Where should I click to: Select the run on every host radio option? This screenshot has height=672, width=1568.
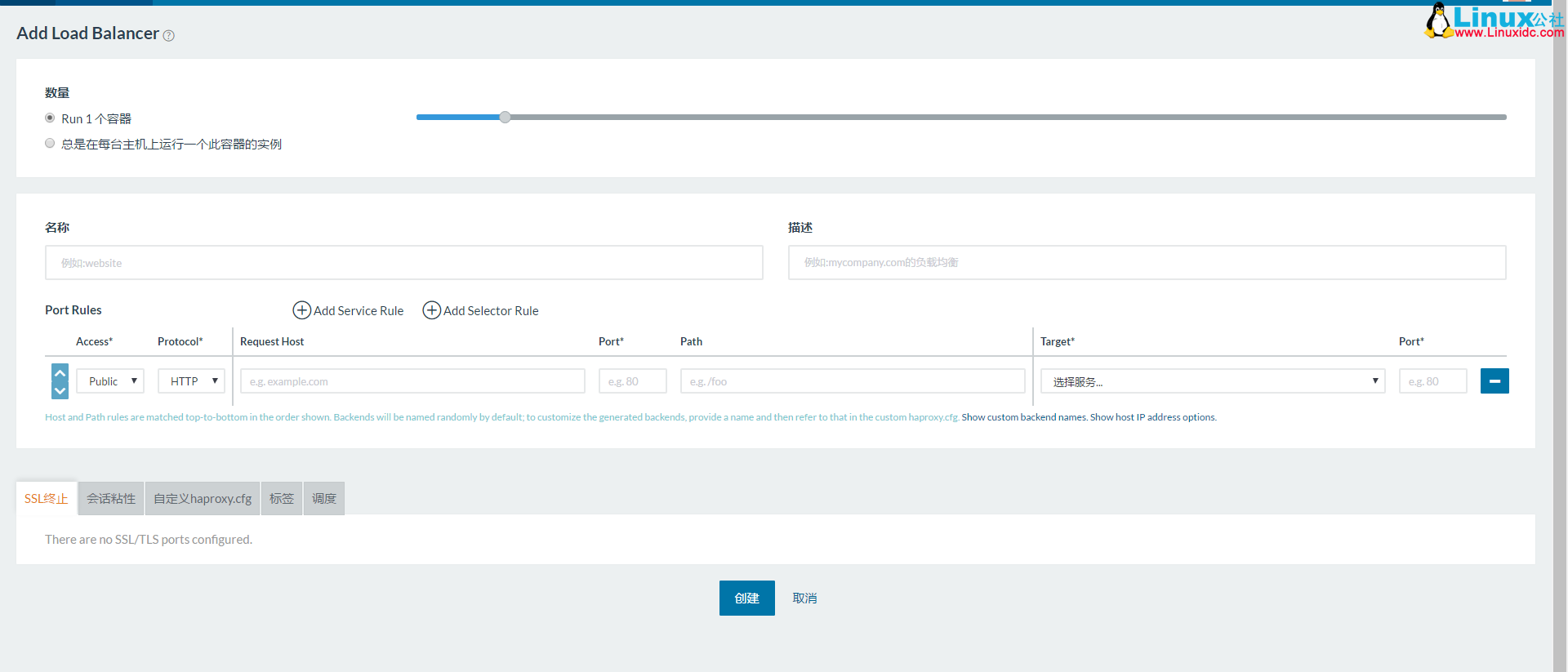click(x=50, y=144)
